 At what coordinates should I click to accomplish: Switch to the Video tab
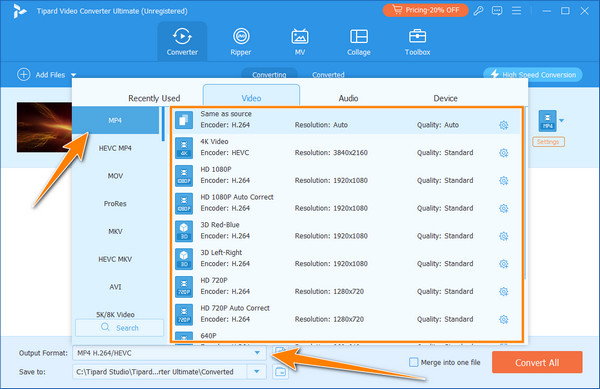pyautogui.click(x=251, y=96)
